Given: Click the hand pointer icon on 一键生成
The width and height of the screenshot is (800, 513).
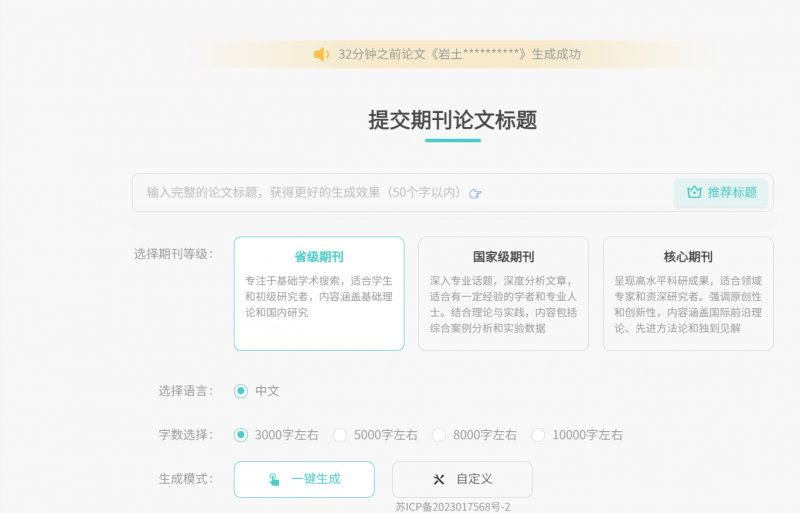Looking at the screenshot, I should tap(274, 479).
